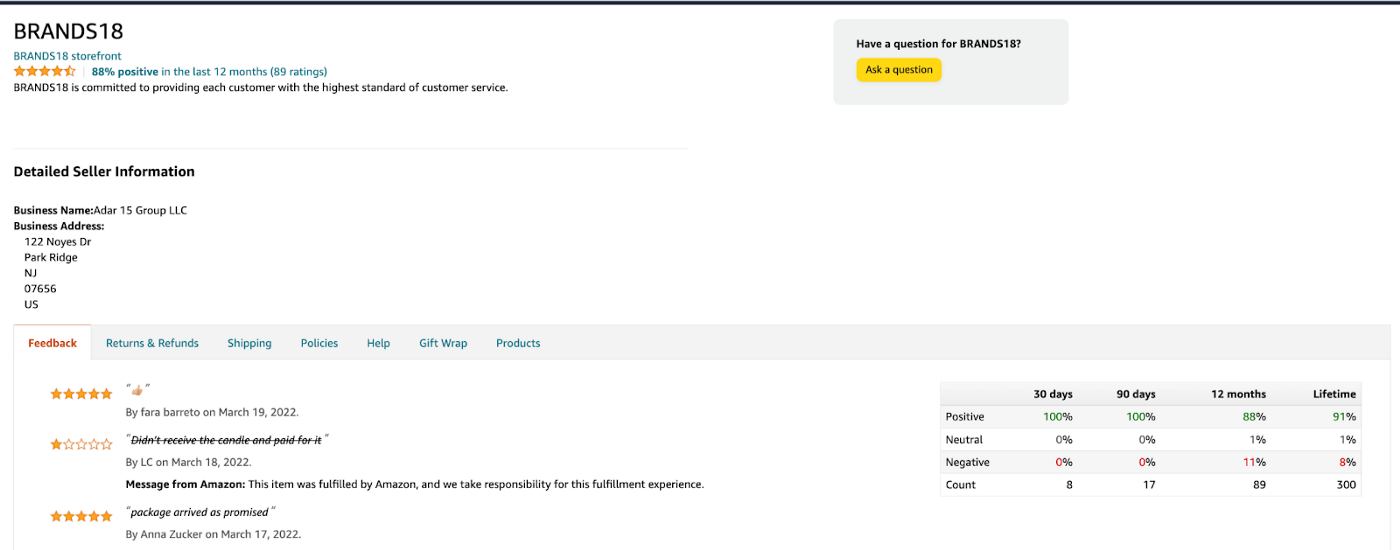Click the 07656 zip code
This screenshot has width=1400, height=550.
click(41, 288)
